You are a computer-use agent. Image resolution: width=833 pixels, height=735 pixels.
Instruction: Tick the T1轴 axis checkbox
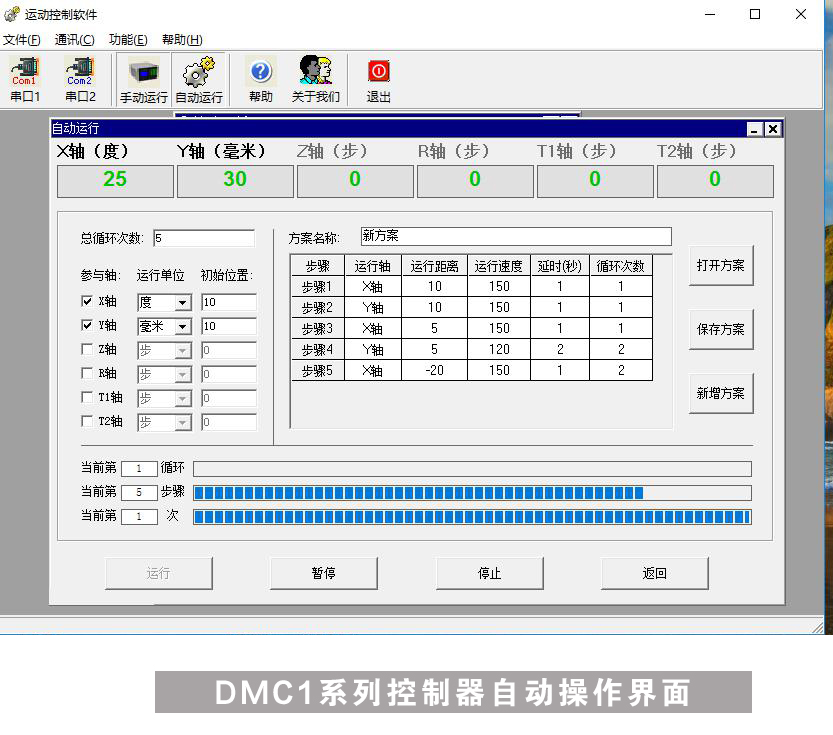tap(87, 398)
